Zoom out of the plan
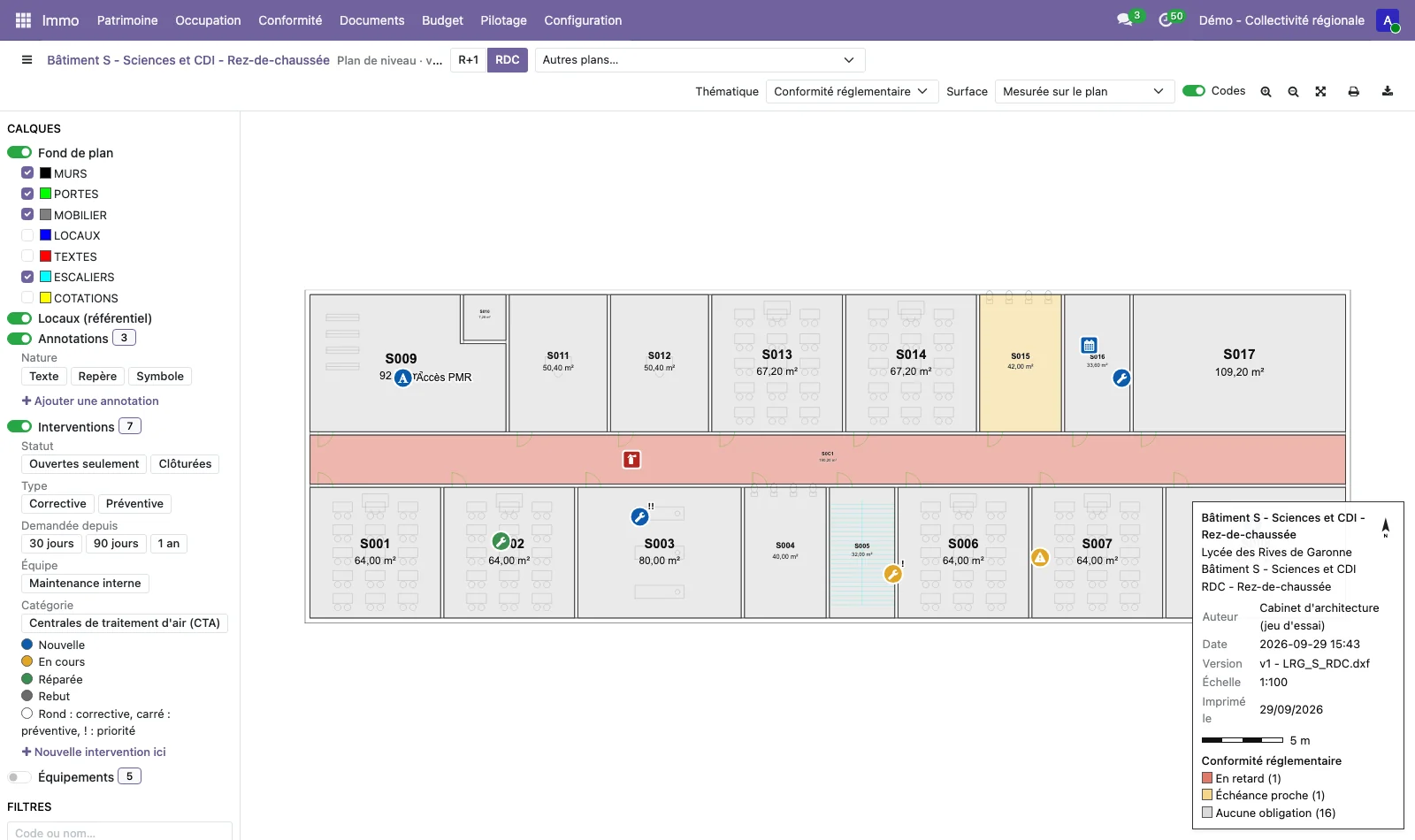Screen dimensions: 1415x840 (1293, 91)
